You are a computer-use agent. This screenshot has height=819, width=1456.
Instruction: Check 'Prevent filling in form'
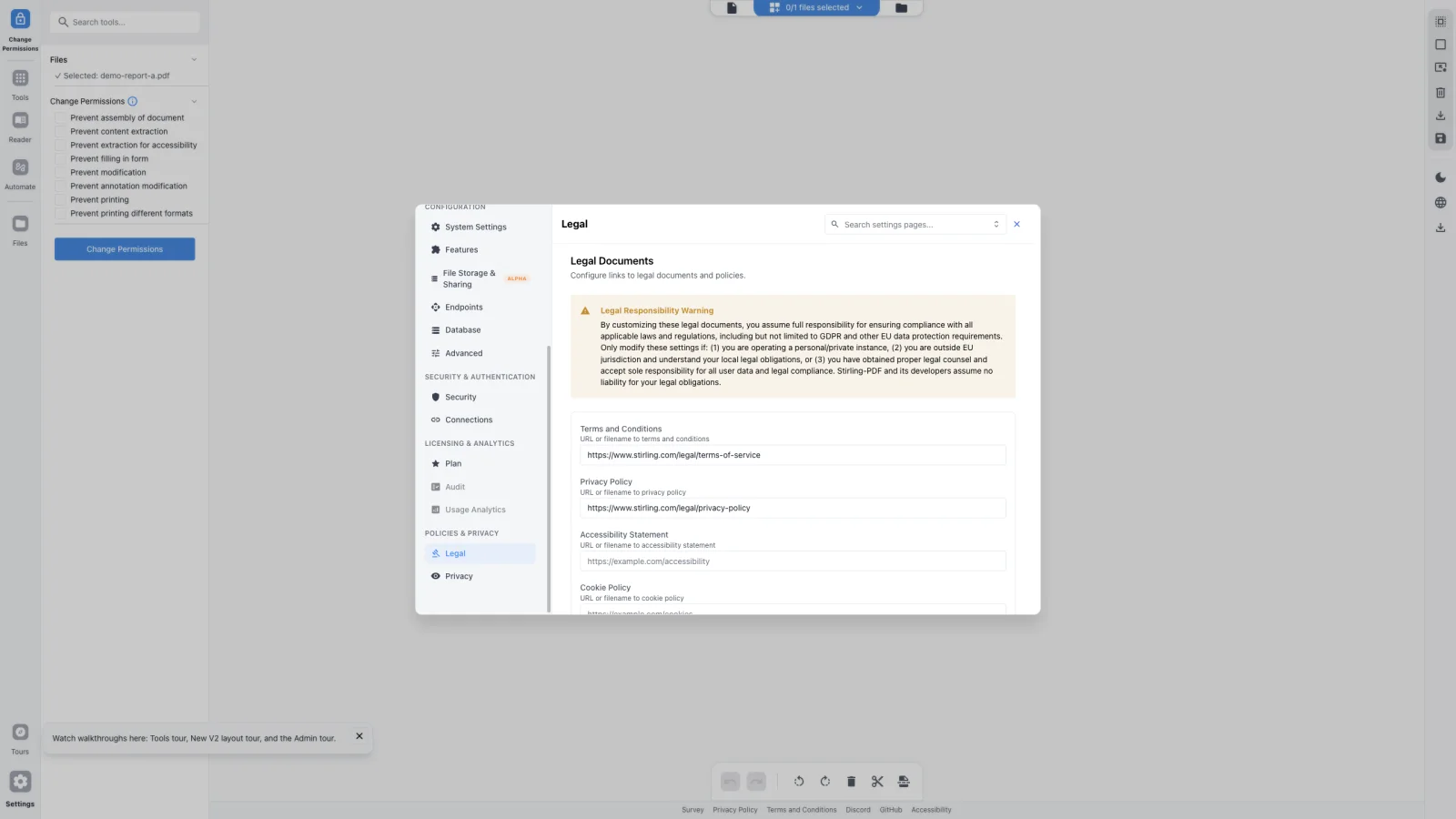[60, 159]
